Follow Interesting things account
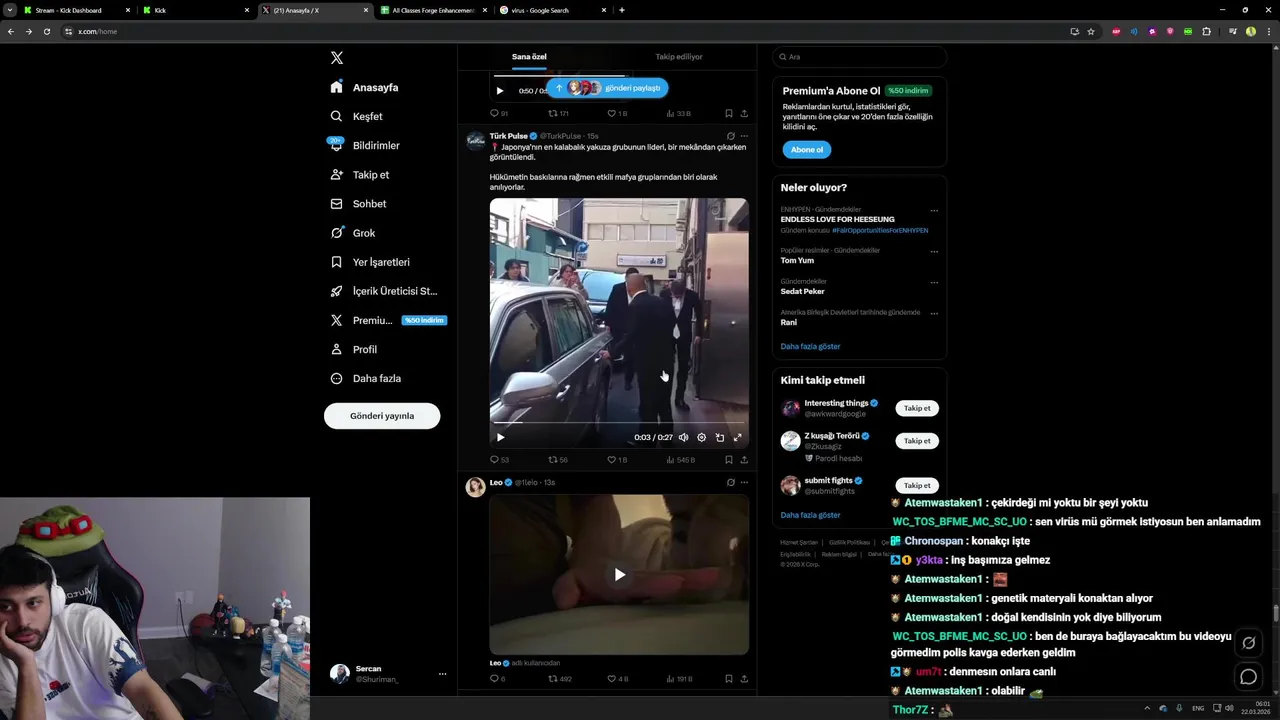 917,408
